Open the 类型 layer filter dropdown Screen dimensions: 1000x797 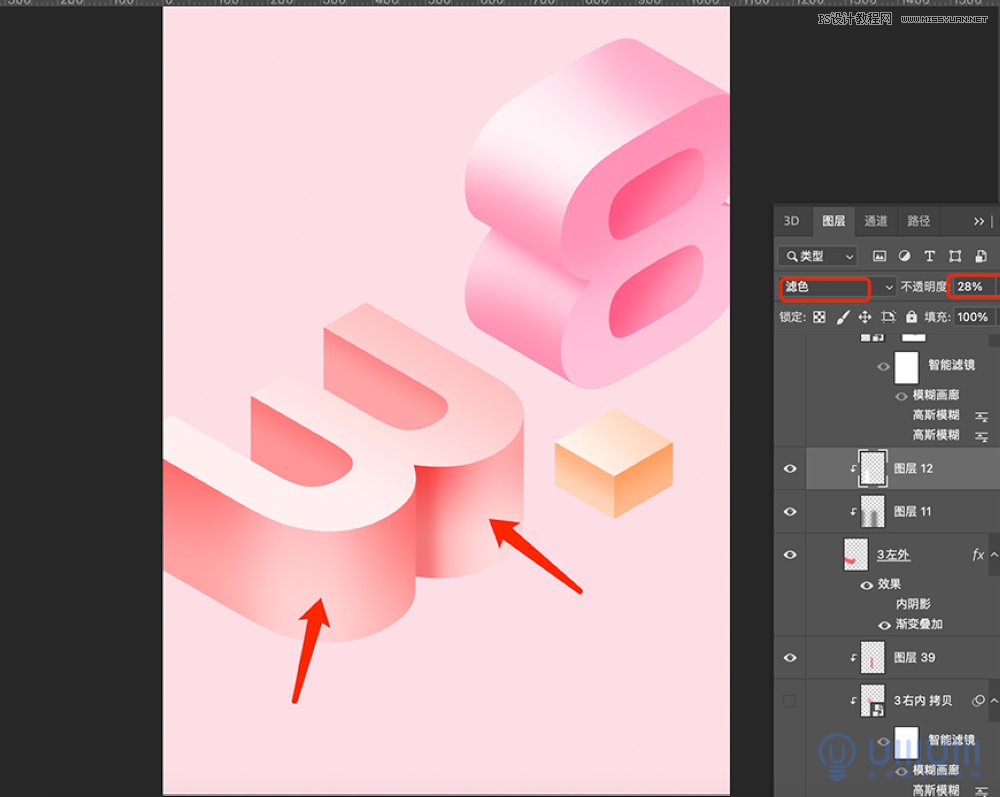tap(819, 256)
